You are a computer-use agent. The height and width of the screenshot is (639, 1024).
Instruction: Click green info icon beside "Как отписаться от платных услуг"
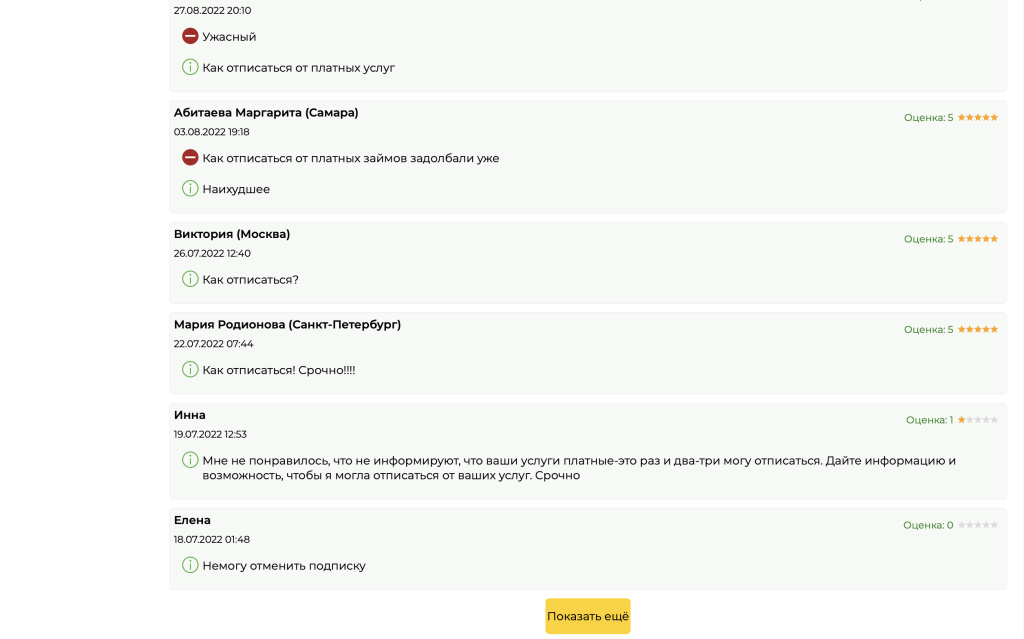tap(190, 67)
